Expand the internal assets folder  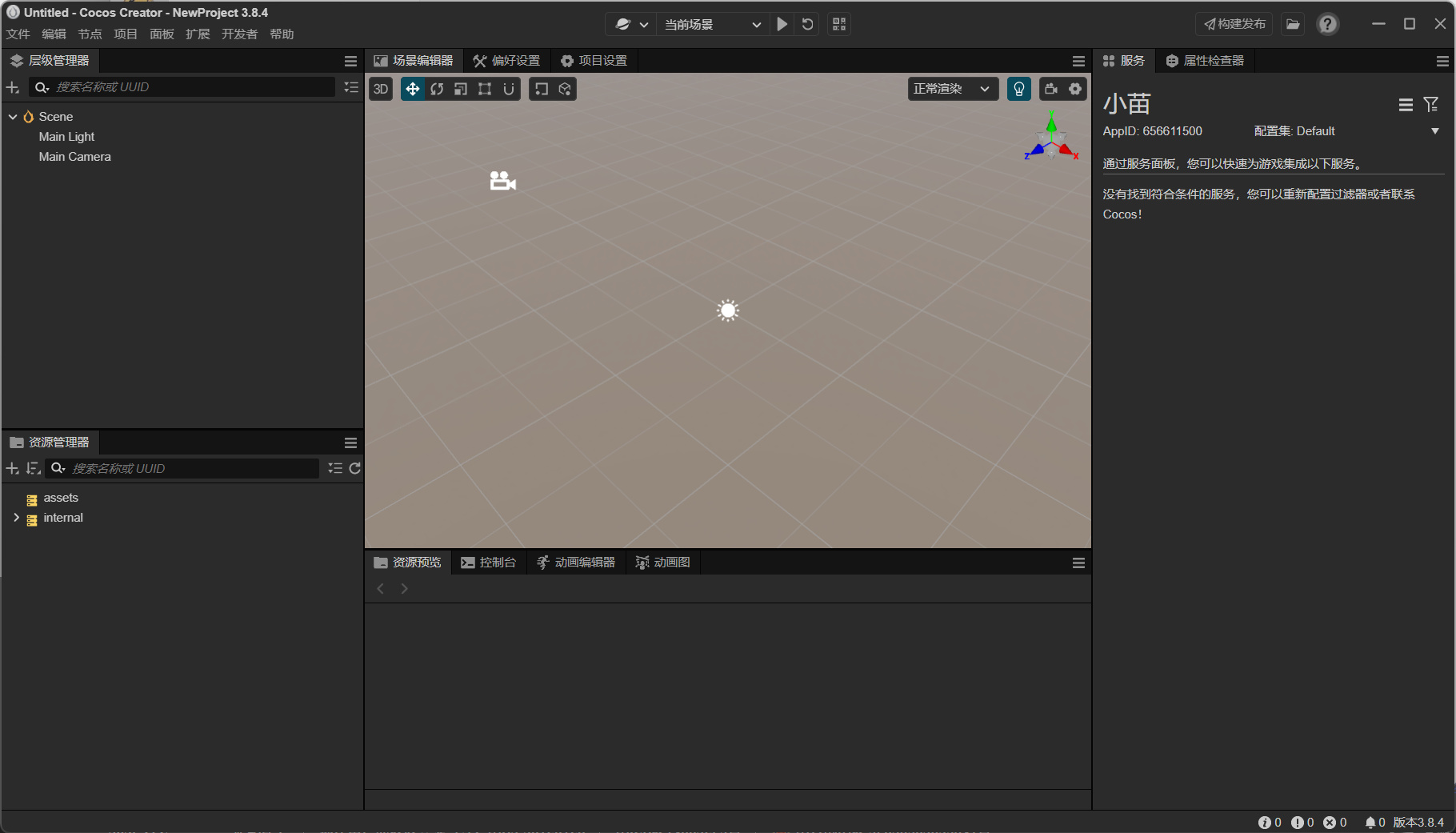pos(16,518)
